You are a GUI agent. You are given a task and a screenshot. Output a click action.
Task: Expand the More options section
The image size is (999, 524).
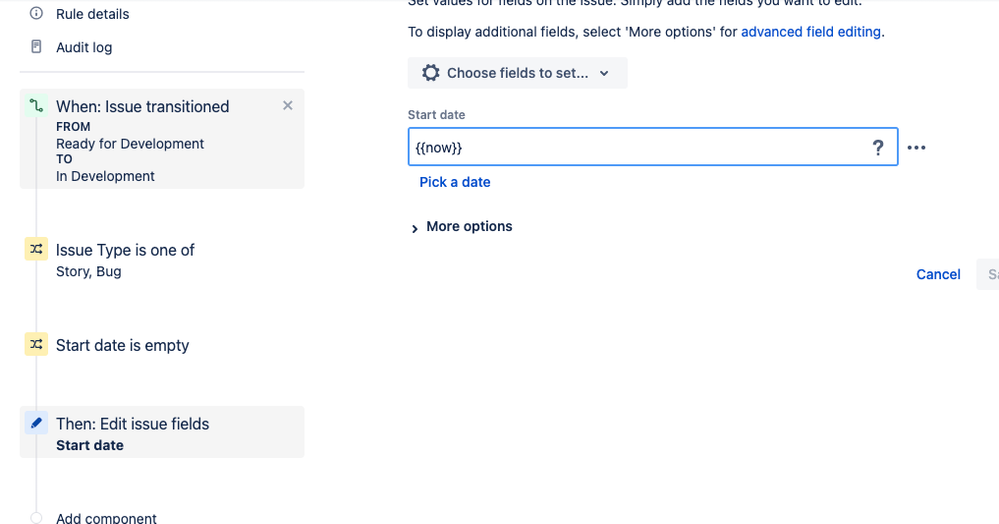point(461,227)
